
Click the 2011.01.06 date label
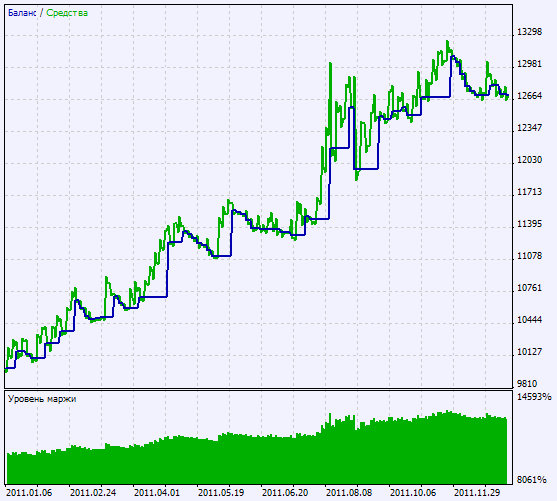click(x=29, y=493)
